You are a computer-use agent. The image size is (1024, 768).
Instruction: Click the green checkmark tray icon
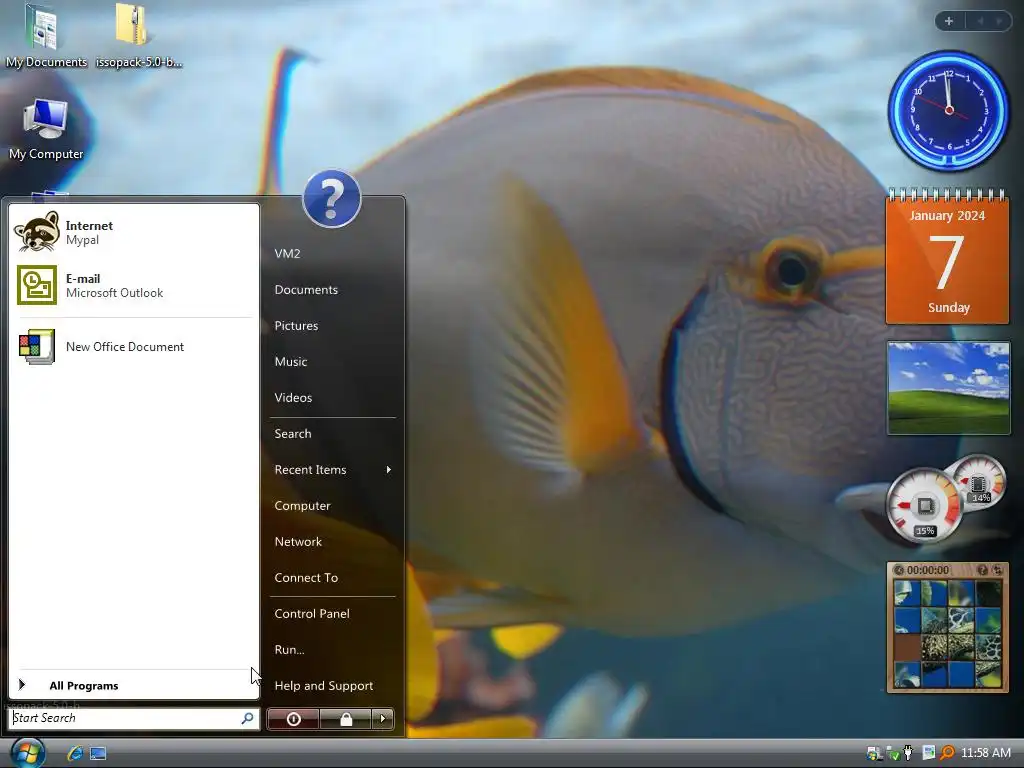click(893, 753)
